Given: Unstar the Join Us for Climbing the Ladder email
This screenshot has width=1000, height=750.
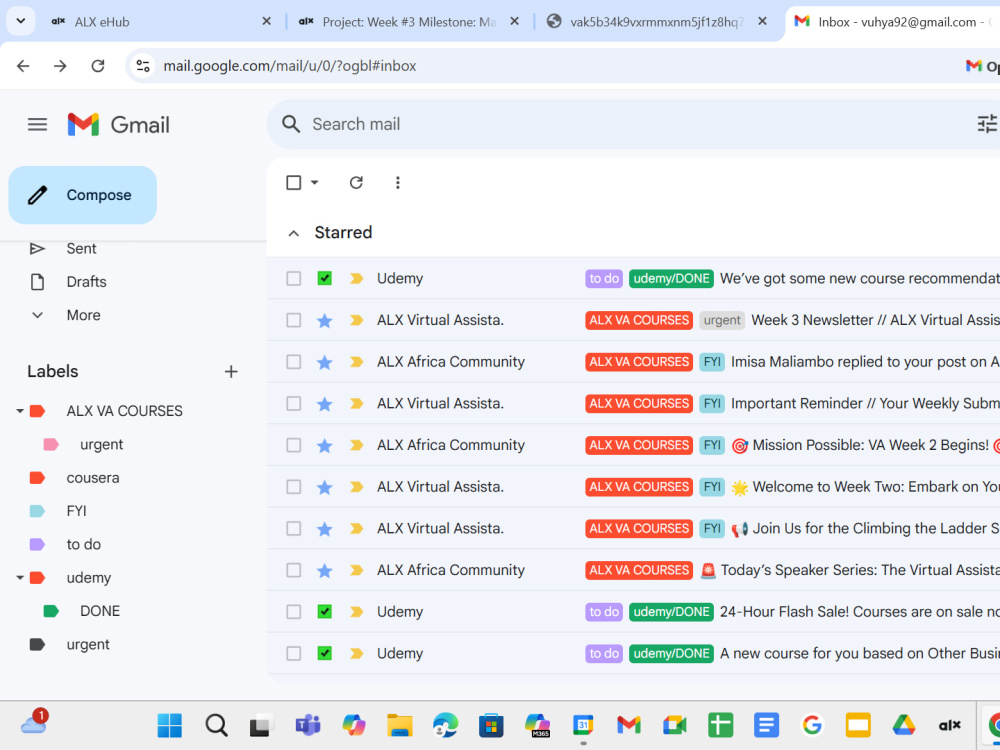Looking at the screenshot, I should pyautogui.click(x=325, y=529).
